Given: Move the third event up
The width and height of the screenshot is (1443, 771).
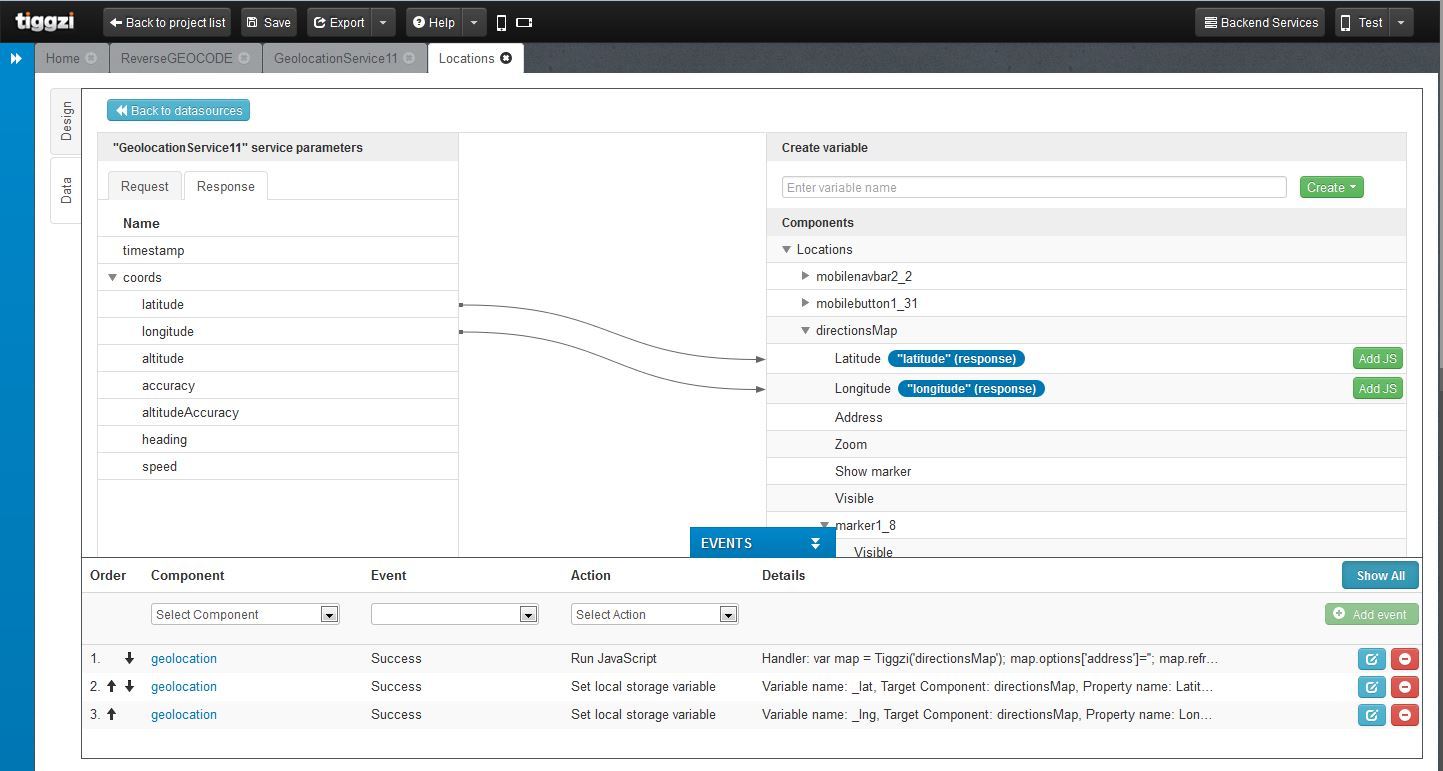Looking at the screenshot, I should (x=111, y=714).
